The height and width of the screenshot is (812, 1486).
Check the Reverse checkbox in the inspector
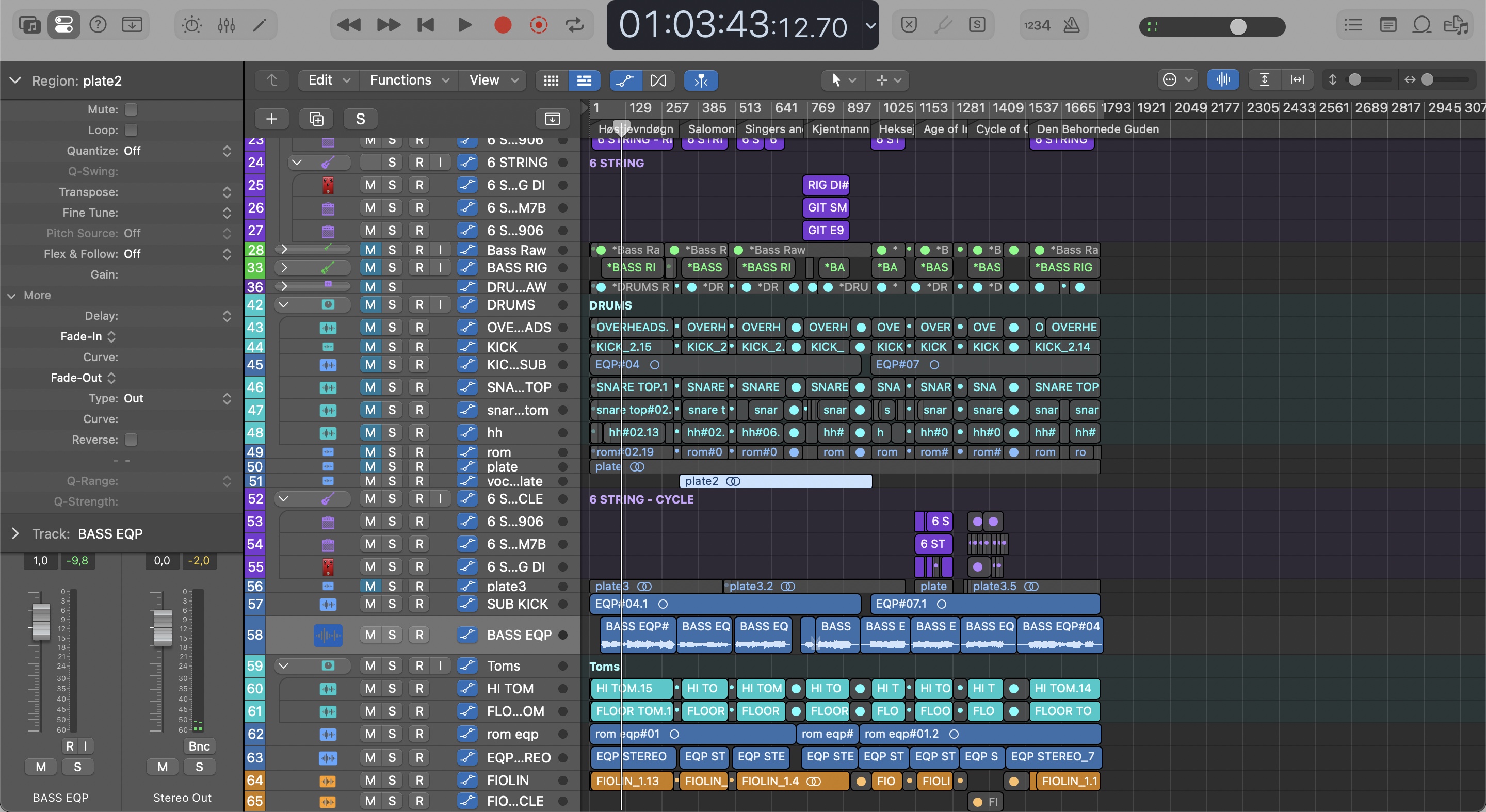click(132, 440)
